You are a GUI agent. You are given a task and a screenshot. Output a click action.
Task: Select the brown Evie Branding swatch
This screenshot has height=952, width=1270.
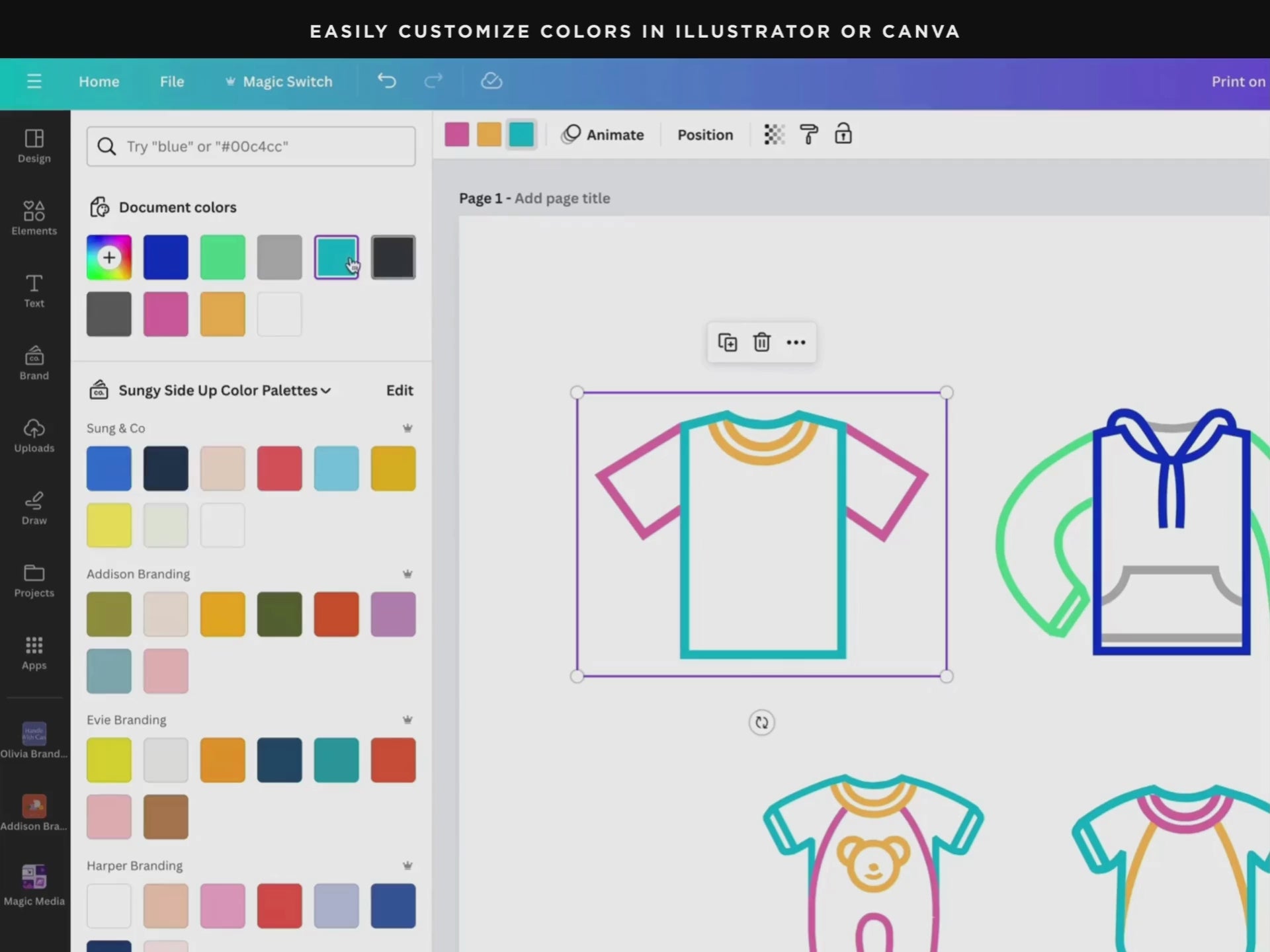tap(166, 817)
